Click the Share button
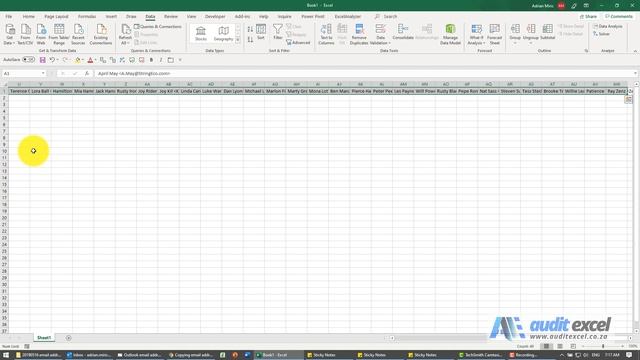 (x=589, y=17)
